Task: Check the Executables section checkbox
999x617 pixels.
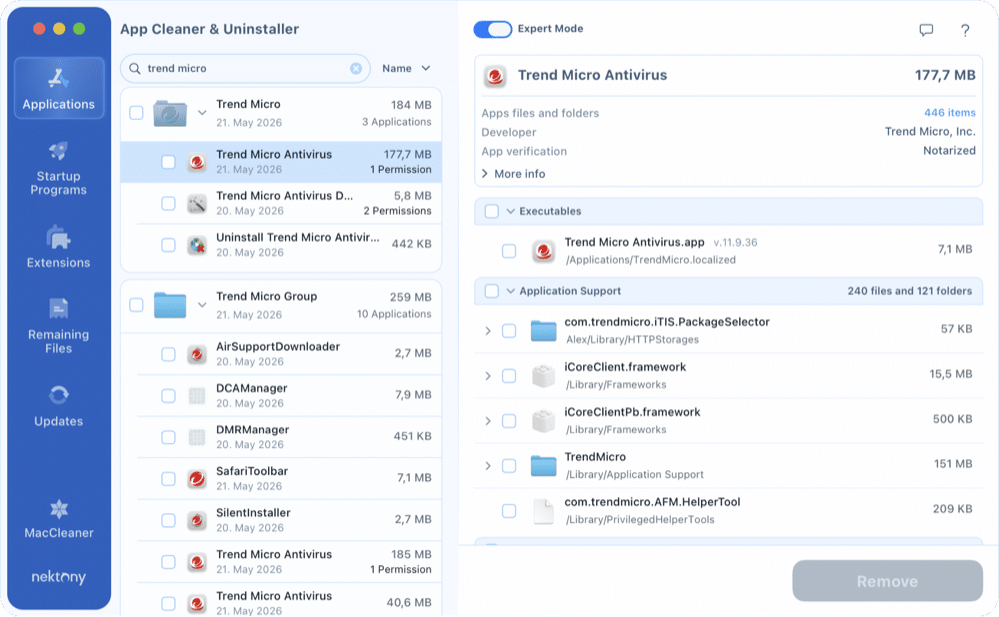Action: point(491,211)
